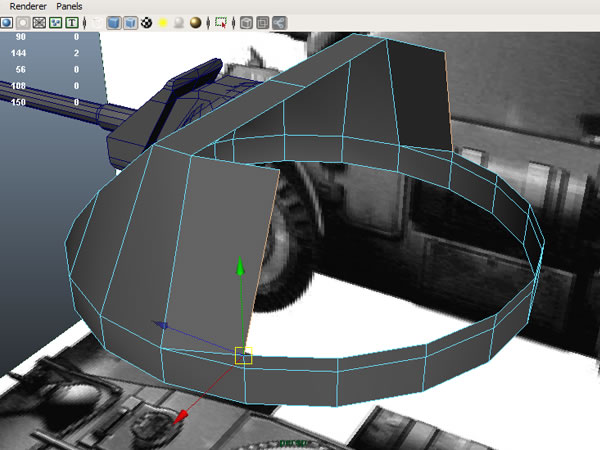Image resolution: width=600 pixels, height=450 pixels.
Task: Toggle Resolution Gate gray circle icon
Action: (x=23, y=23)
